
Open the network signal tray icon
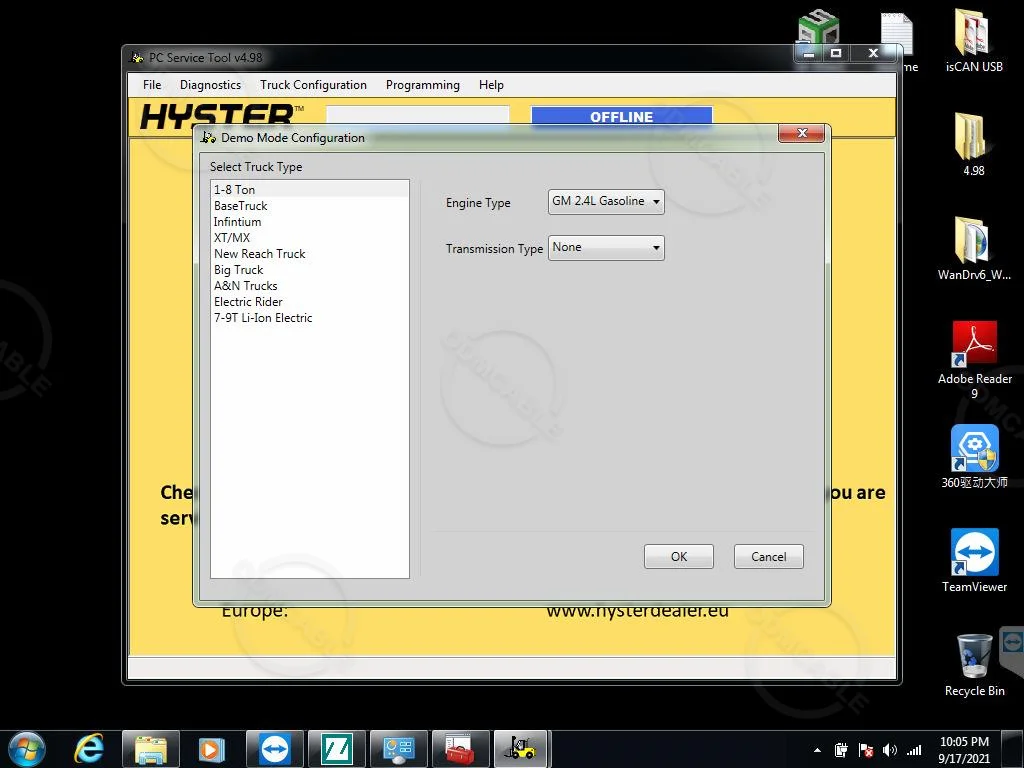tap(914, 750)
